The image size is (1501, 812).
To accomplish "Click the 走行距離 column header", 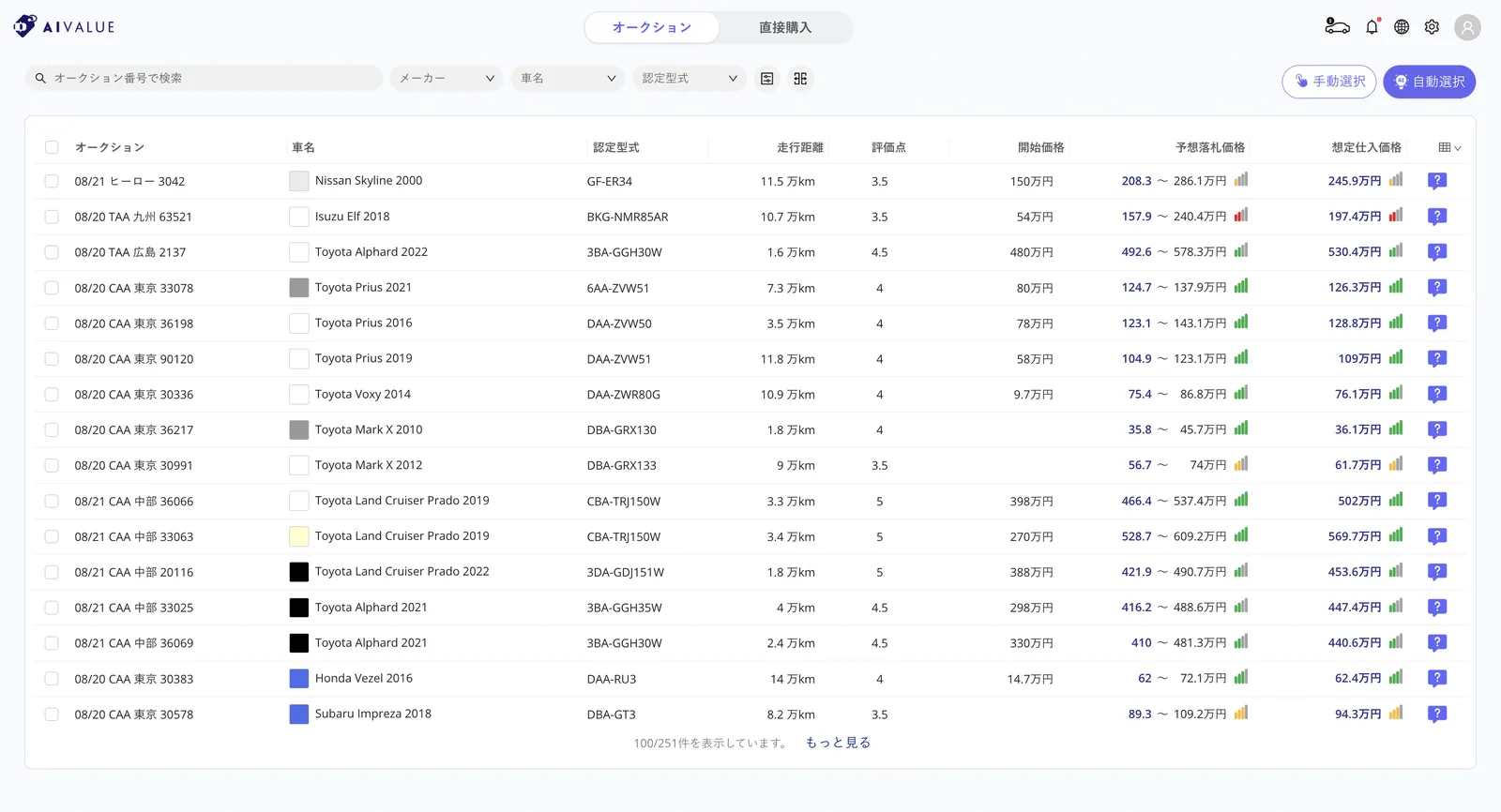I will pos(800,147).
